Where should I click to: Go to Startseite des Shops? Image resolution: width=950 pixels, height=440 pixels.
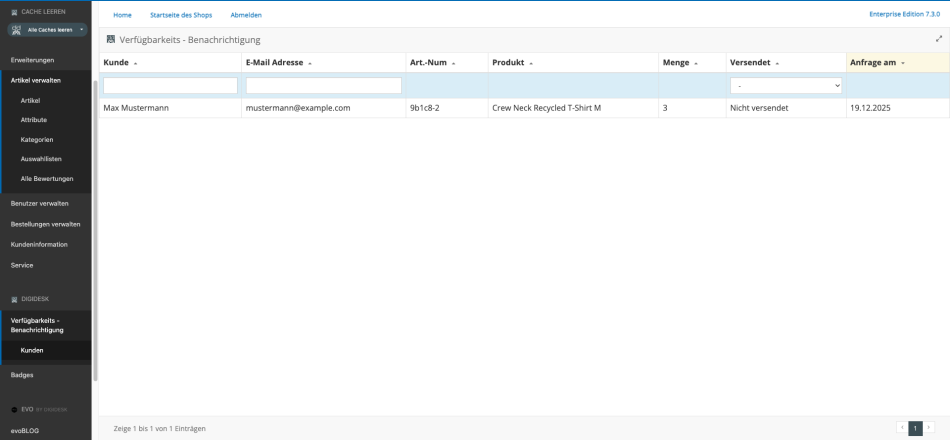click(x=180, y=15)
